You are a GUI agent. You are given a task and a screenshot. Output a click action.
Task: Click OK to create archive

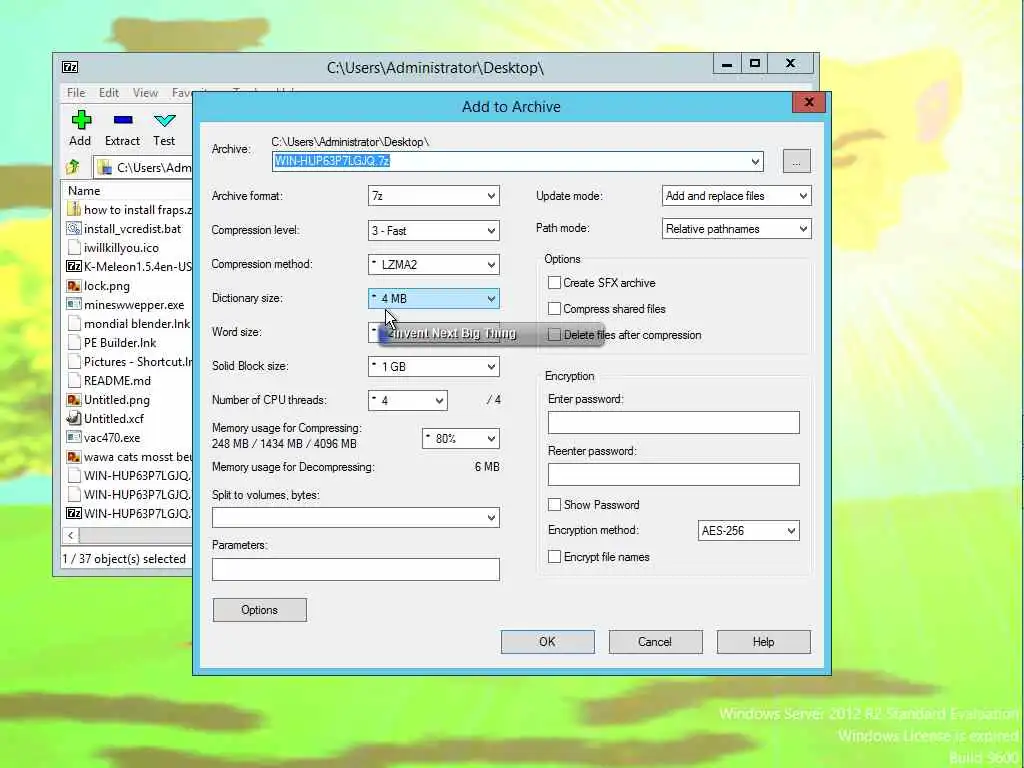(547, 642)
